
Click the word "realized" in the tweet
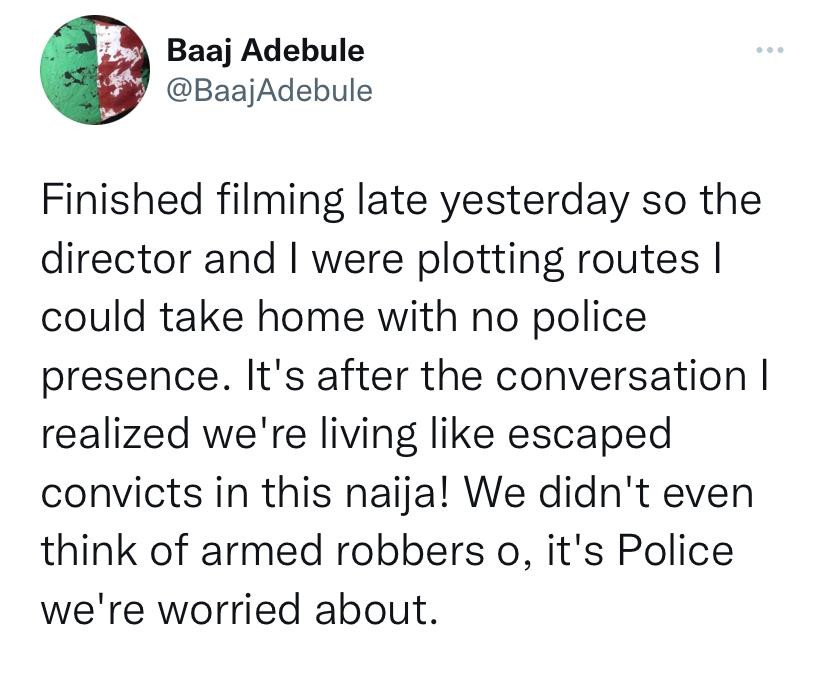pyautogui.click(x=116, y=434)
